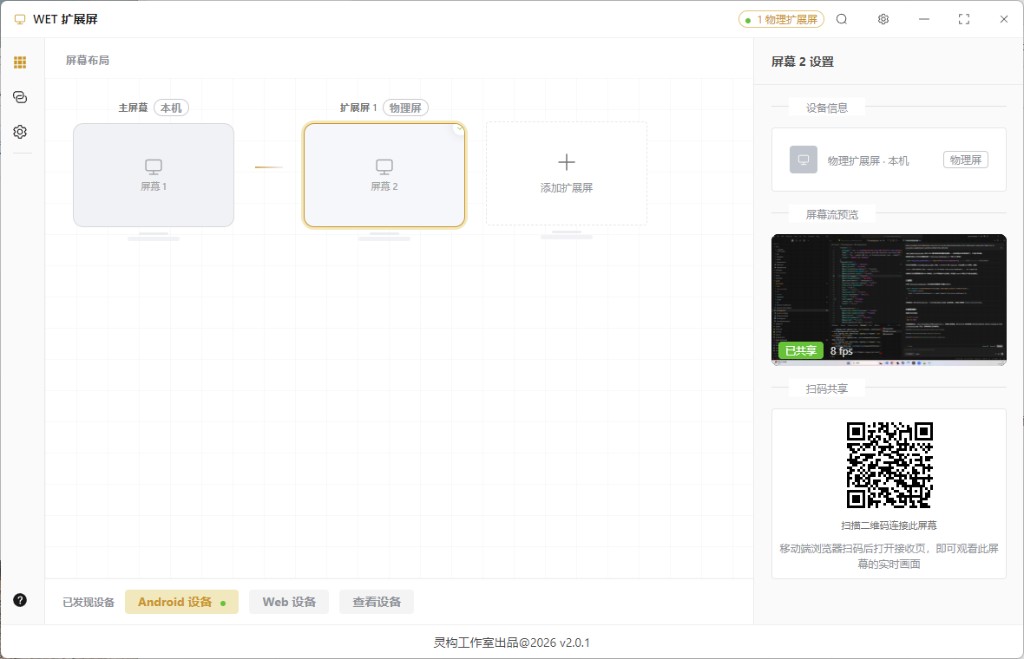The image size is (1024, 659).
Task: Click the plus icon to add screen
Action: tap(567, 162)
